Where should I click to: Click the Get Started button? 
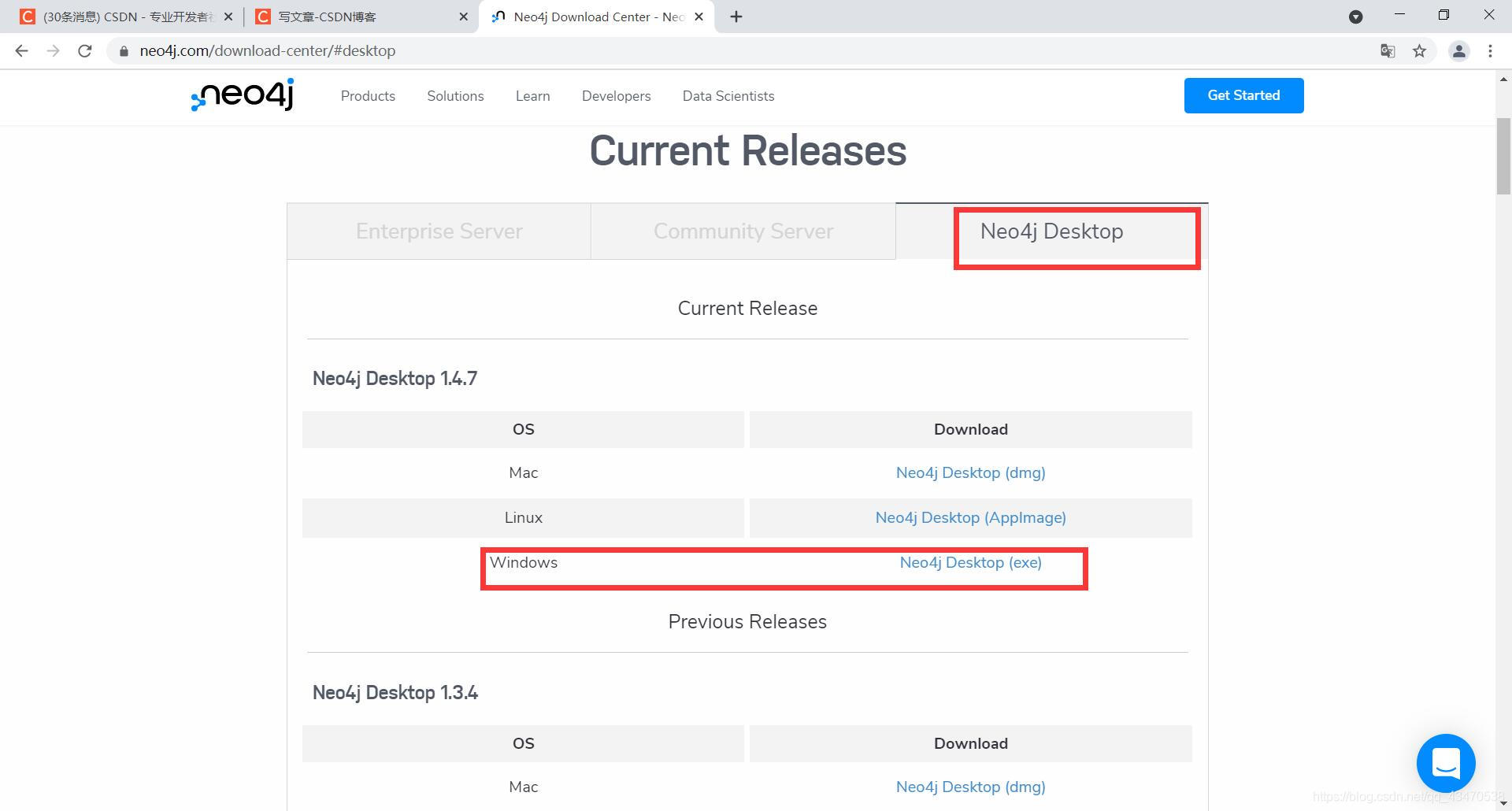1243,95
